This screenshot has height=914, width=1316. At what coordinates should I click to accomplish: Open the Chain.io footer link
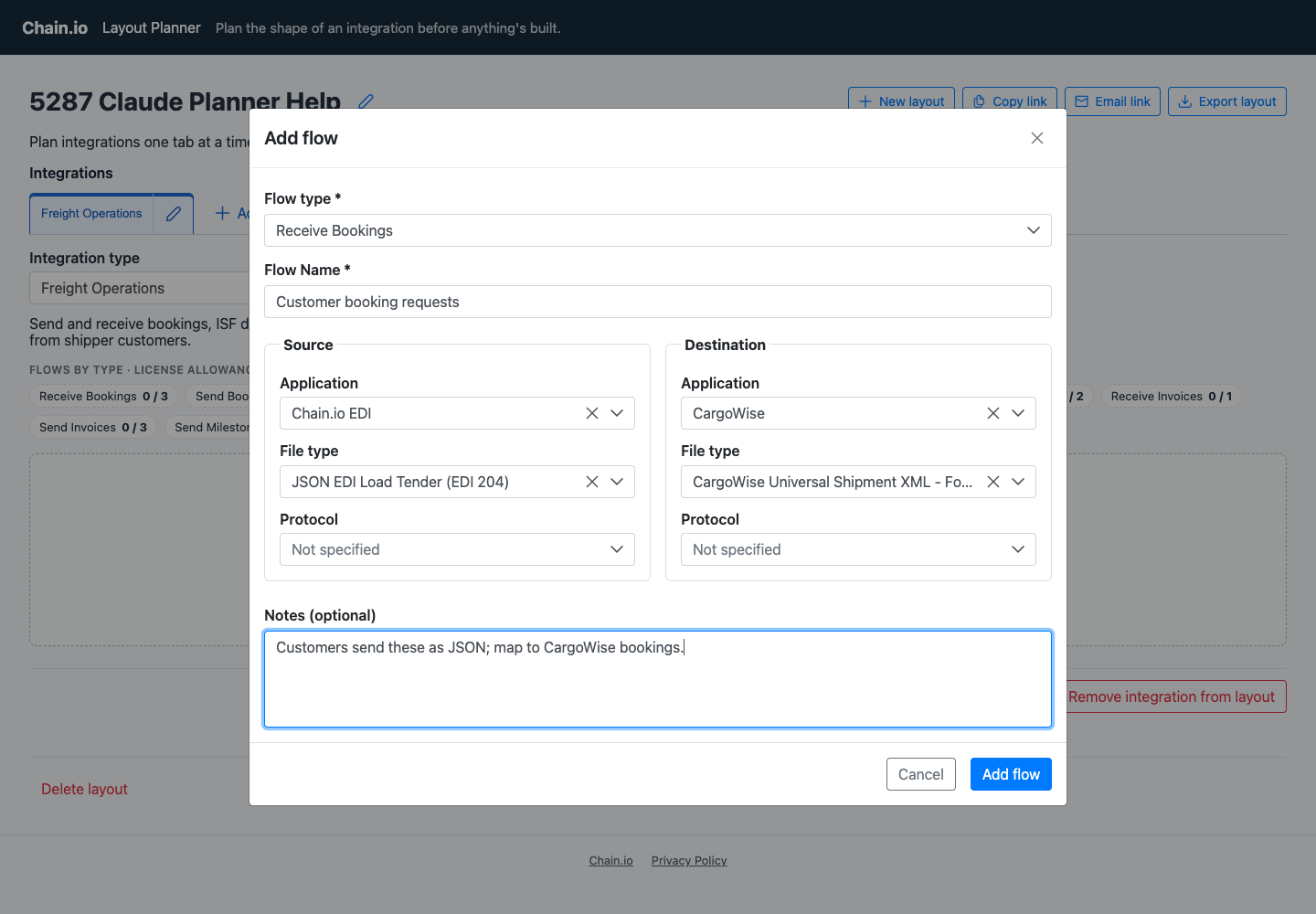pyautogui.click(x=610, y=860)
